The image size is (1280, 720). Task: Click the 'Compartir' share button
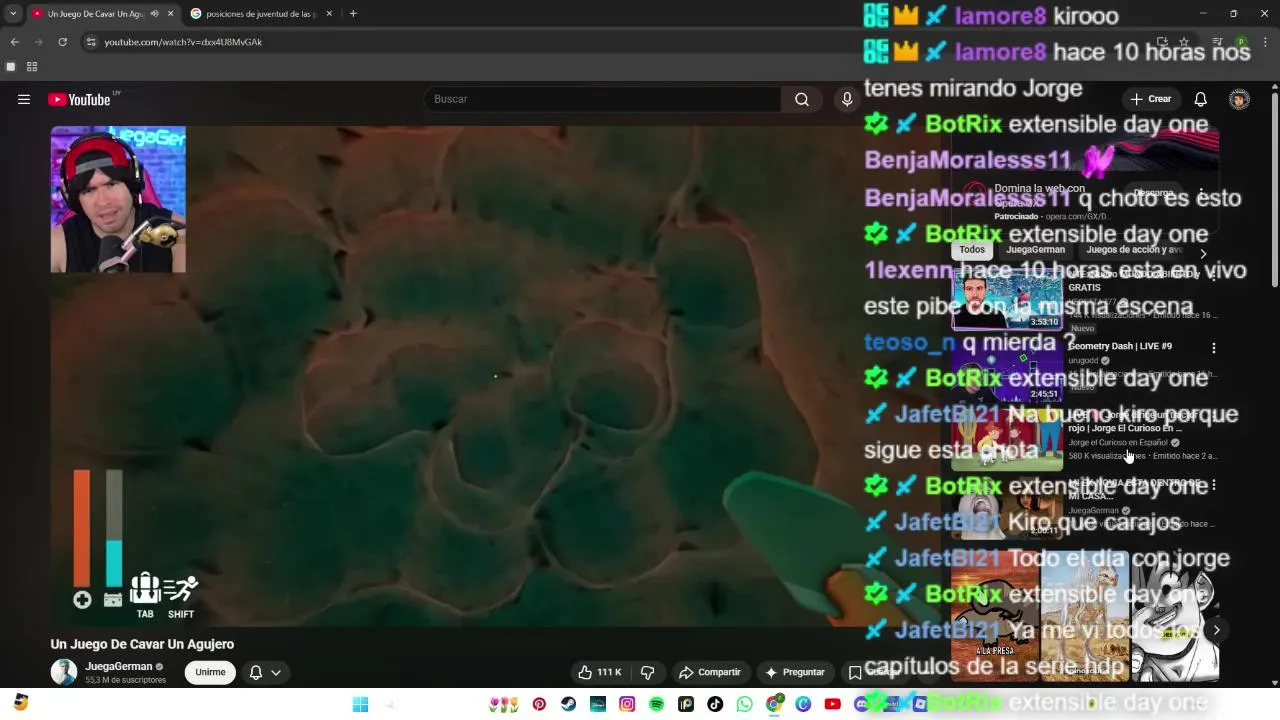[710, 672]
